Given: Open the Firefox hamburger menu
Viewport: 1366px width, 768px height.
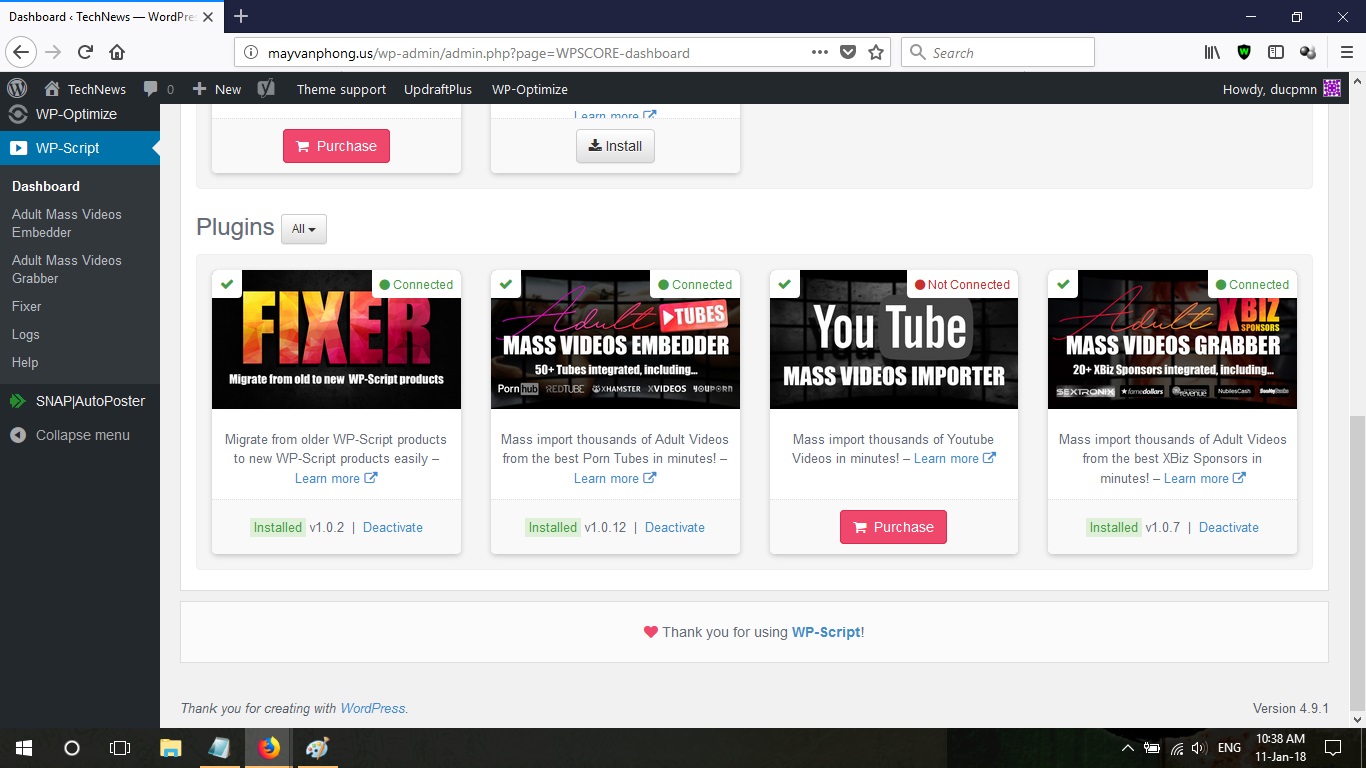Looking at the screenshot, I should pos(1346,52).
